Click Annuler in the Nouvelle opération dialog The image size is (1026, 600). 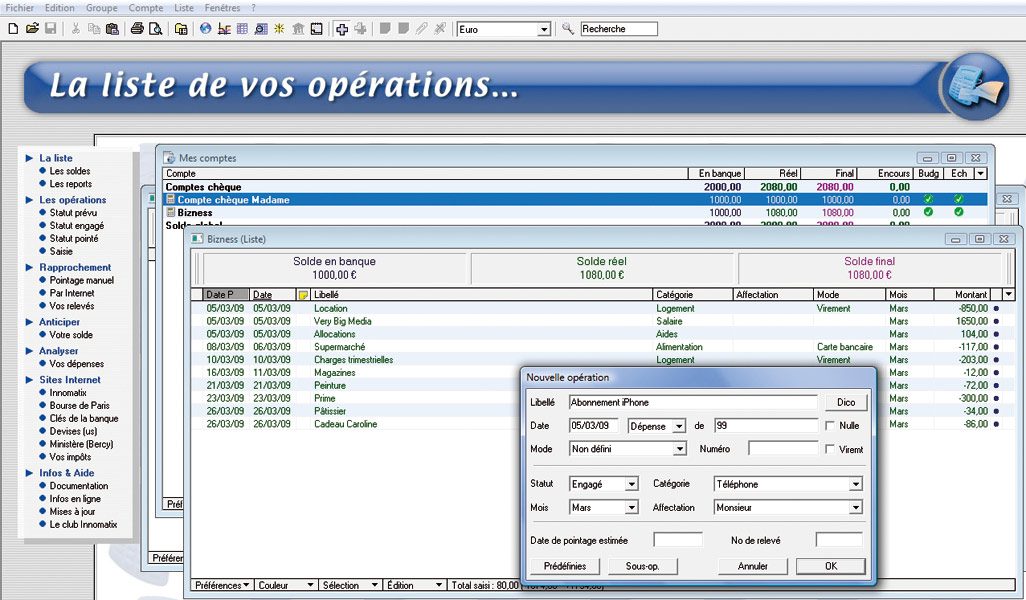coord(752,566)
